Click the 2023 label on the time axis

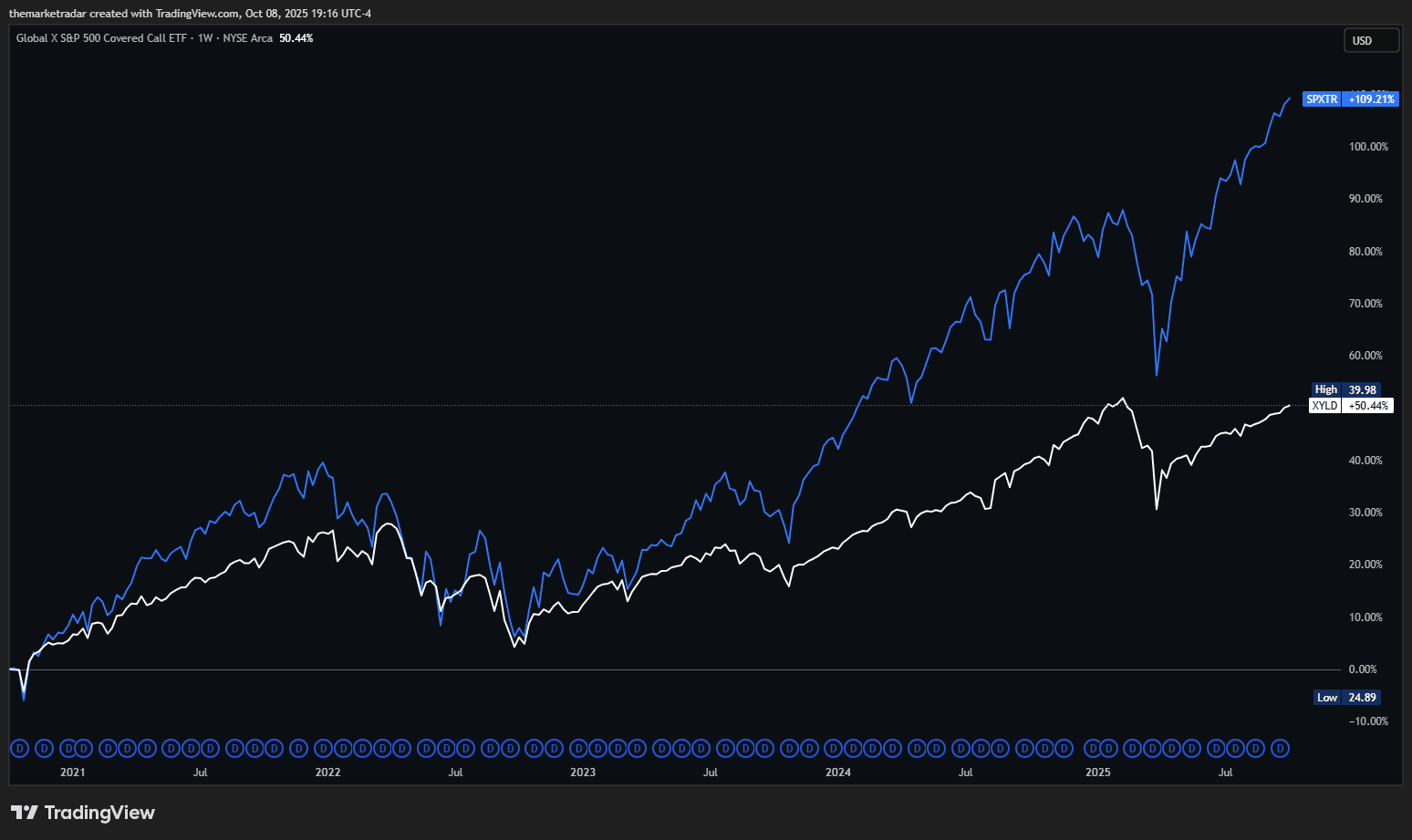click(x=583, y=773)
